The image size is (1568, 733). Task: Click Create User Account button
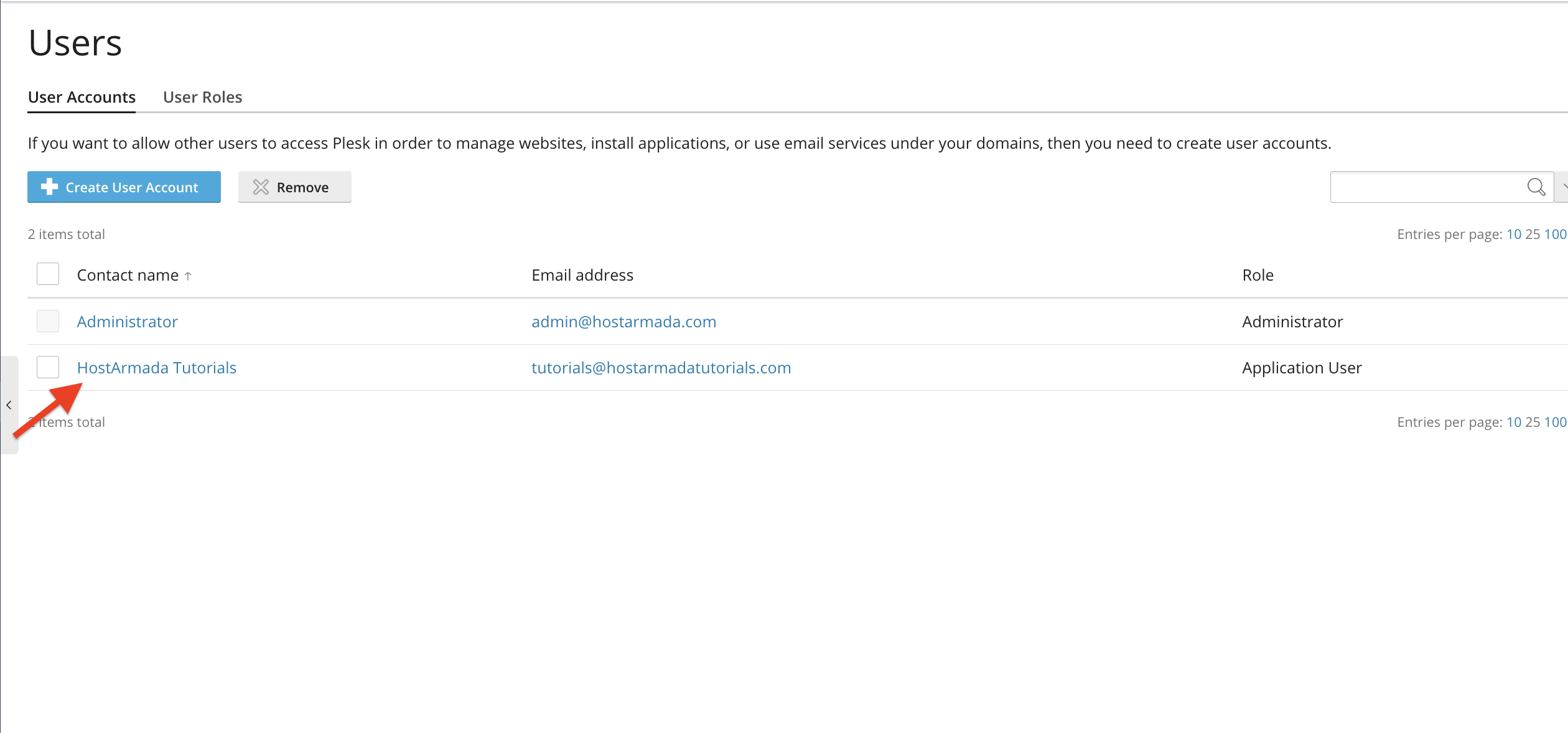(124, 187)
